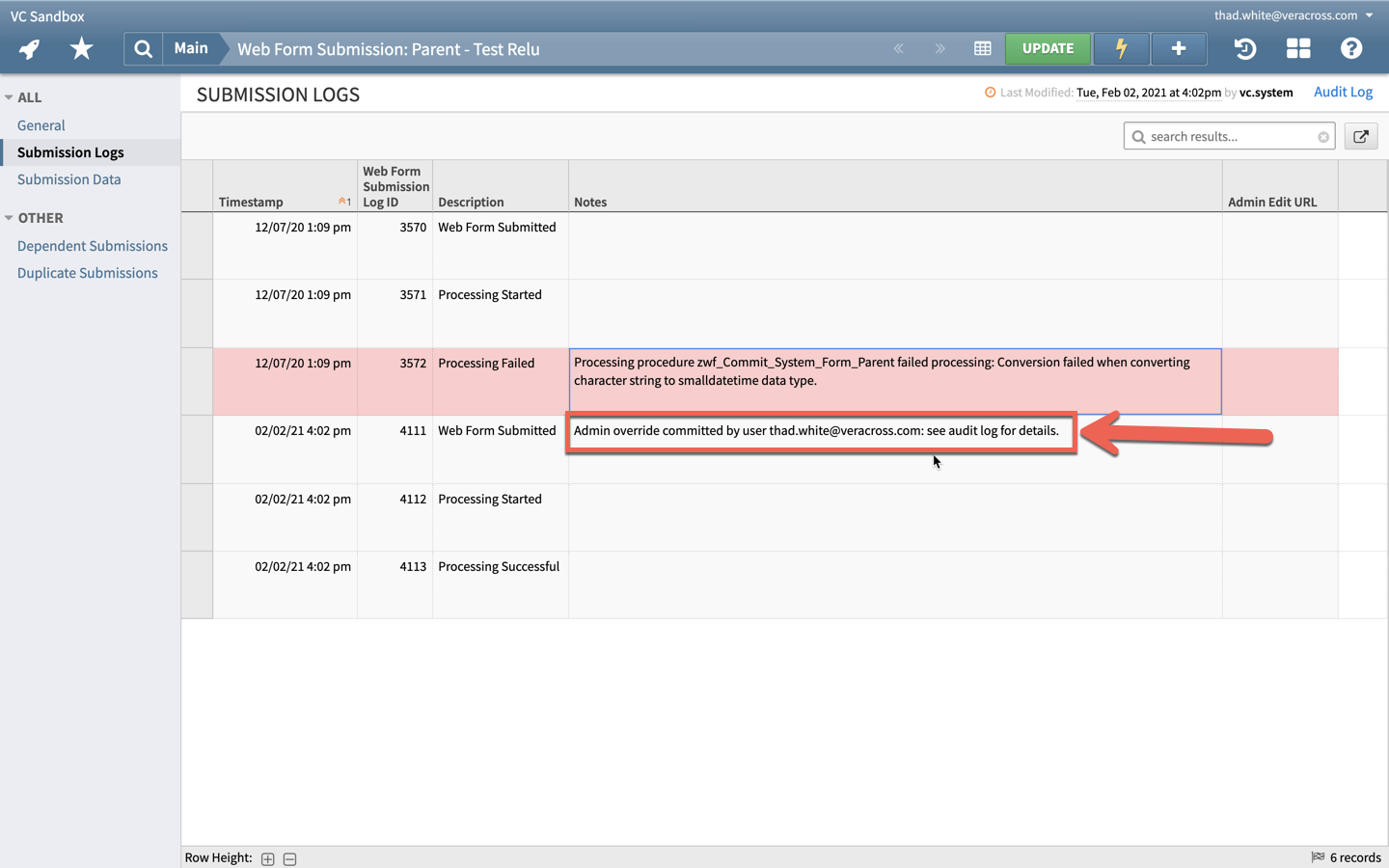Click the green UPDATE button
This screenshot has height=868, width=1389.
tap(1048, 48)
